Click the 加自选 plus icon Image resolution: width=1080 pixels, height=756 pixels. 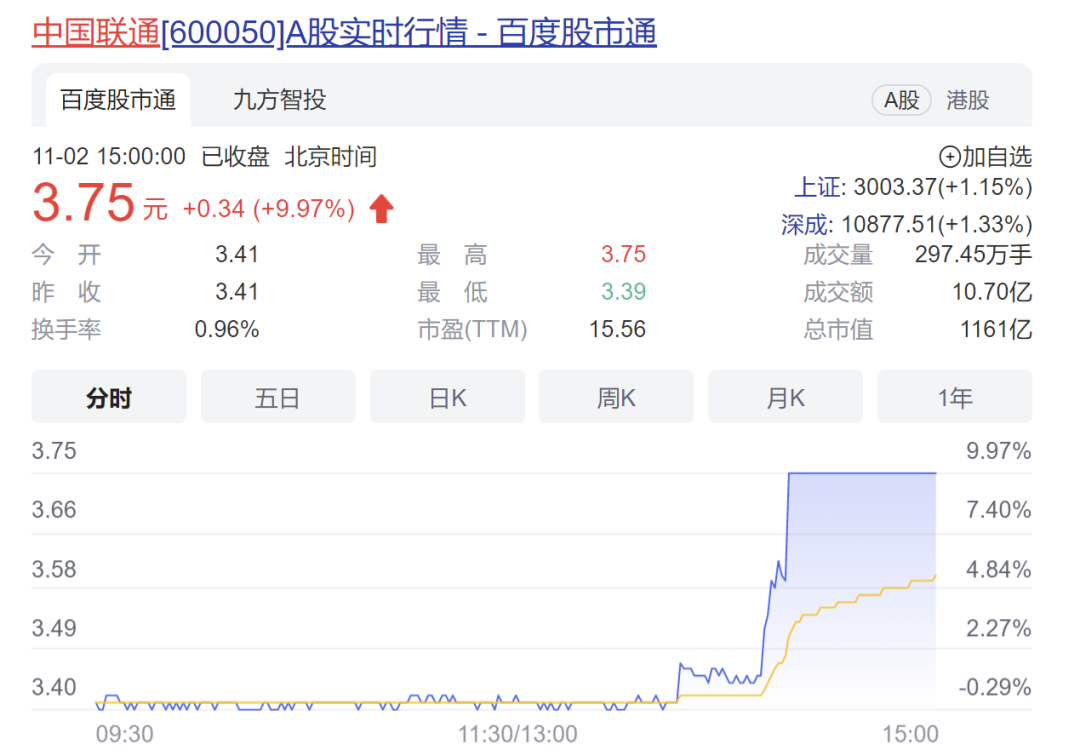pos(949,157)
